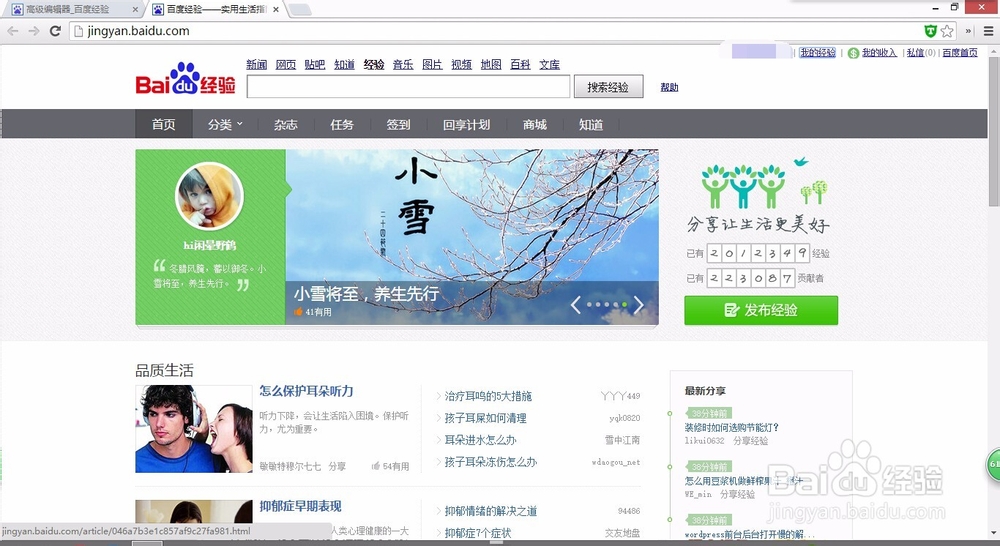This screenshot has width=1000, height=546.
Task: Show hidden extensions via double chevron
Action: tap(968, 31)
